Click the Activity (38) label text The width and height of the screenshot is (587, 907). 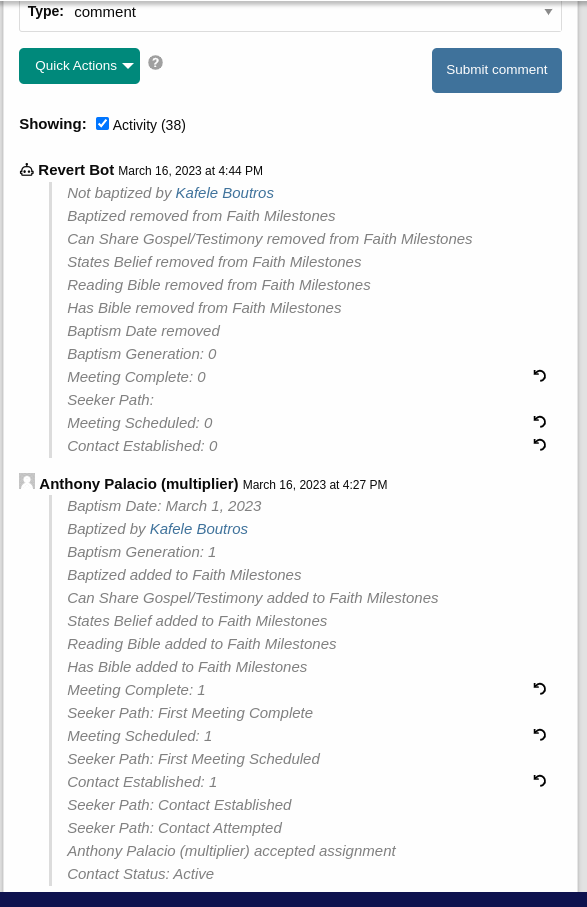(149, 125)
